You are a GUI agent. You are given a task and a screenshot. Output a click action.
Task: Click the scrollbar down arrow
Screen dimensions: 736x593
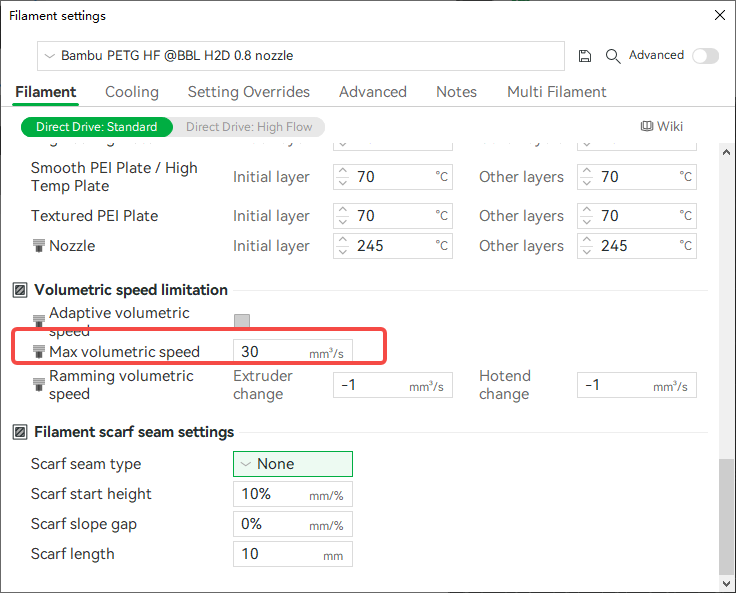click(727, 584)
